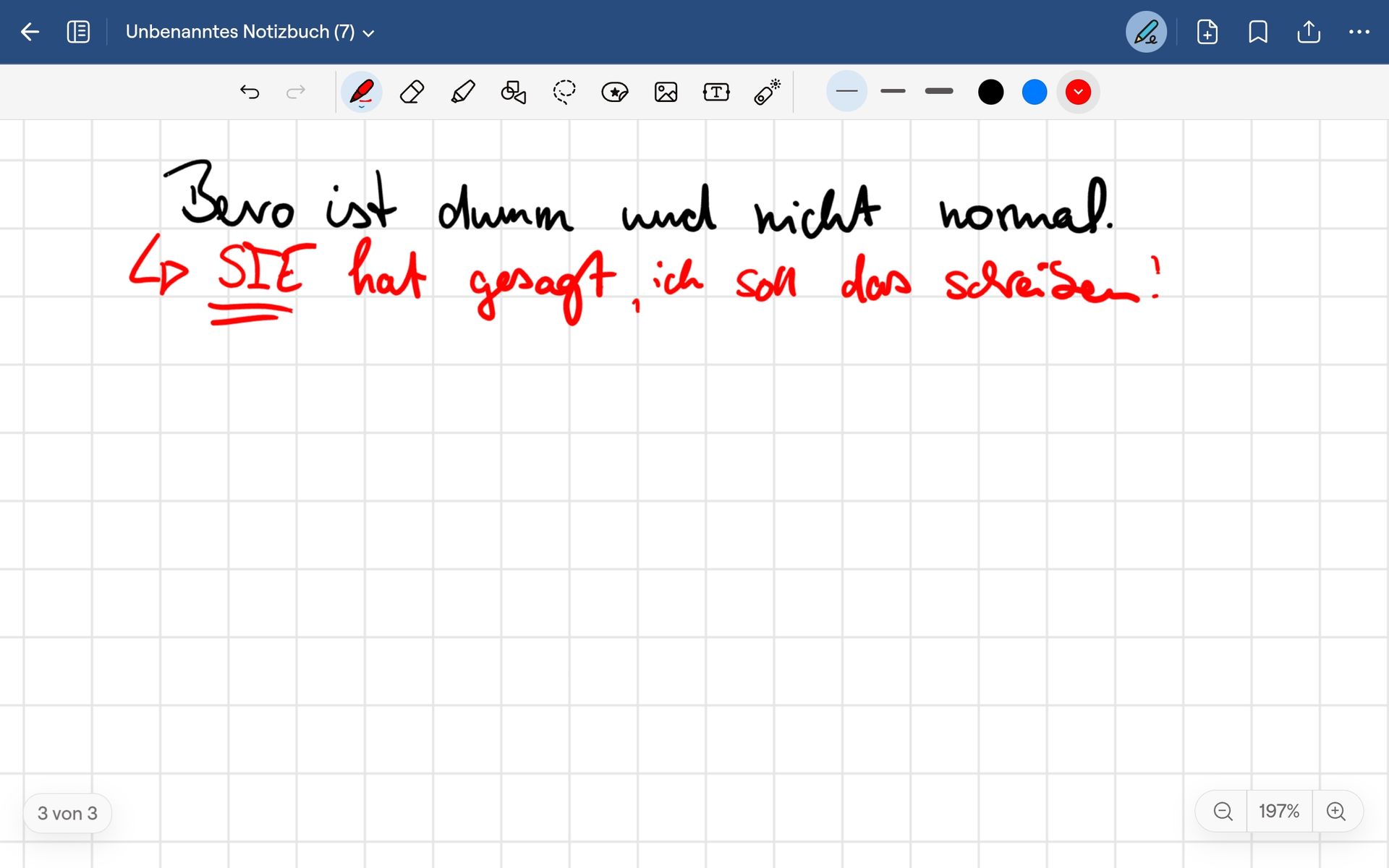Select the Text box tool
Viewport: 1389px width, 868px height.
[716, 92]
